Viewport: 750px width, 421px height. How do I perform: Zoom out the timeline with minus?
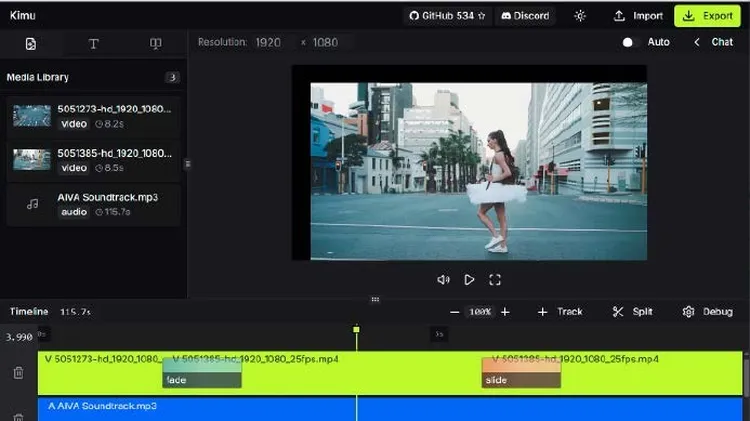click(455, 312)
